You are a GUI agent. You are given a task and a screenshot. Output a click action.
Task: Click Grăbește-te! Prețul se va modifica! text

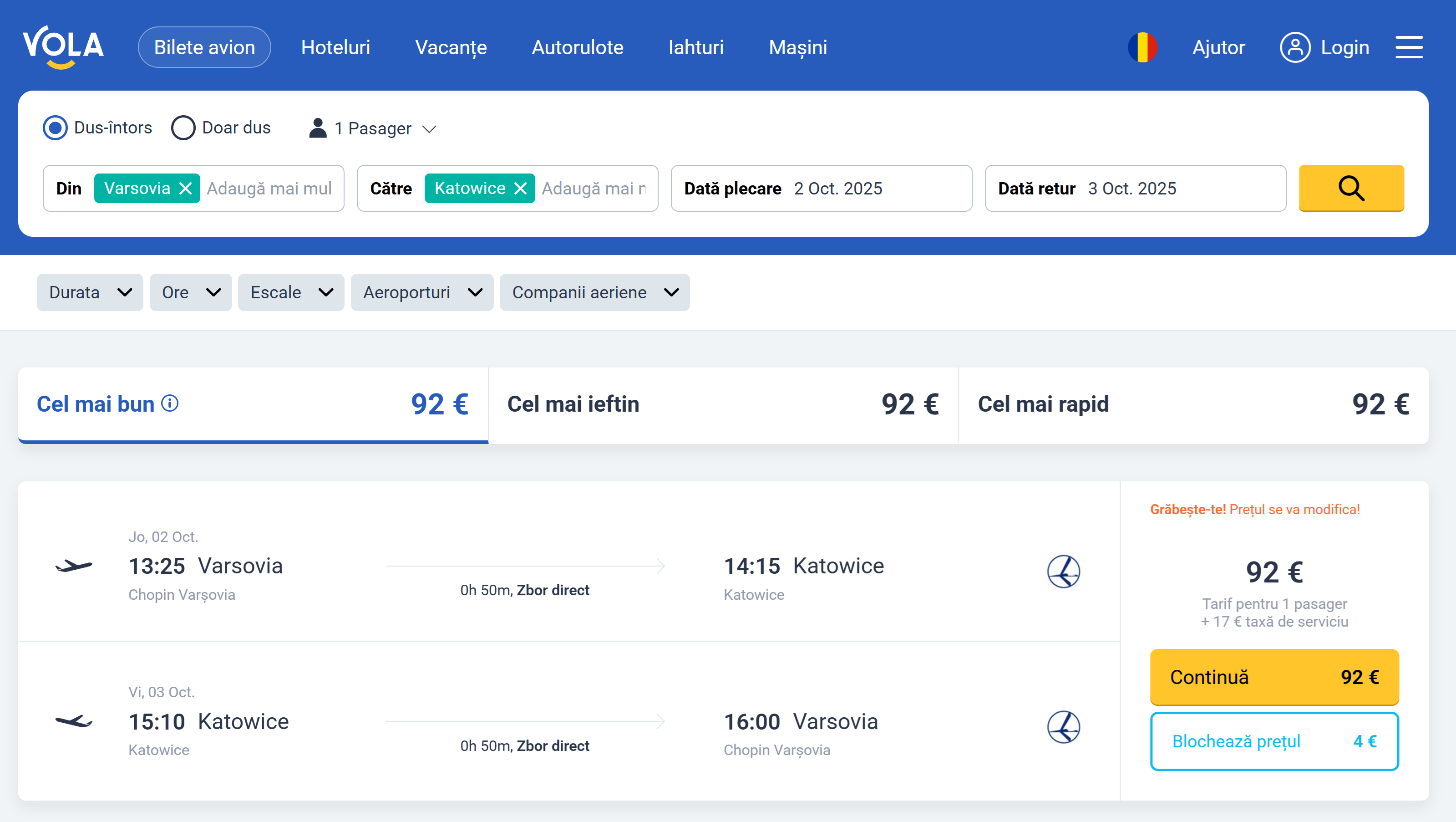point(1255,509)
